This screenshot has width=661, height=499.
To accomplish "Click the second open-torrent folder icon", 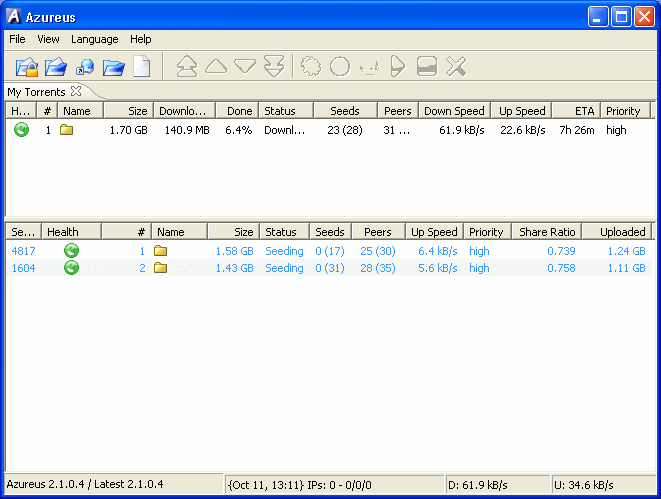I will 56,67.
